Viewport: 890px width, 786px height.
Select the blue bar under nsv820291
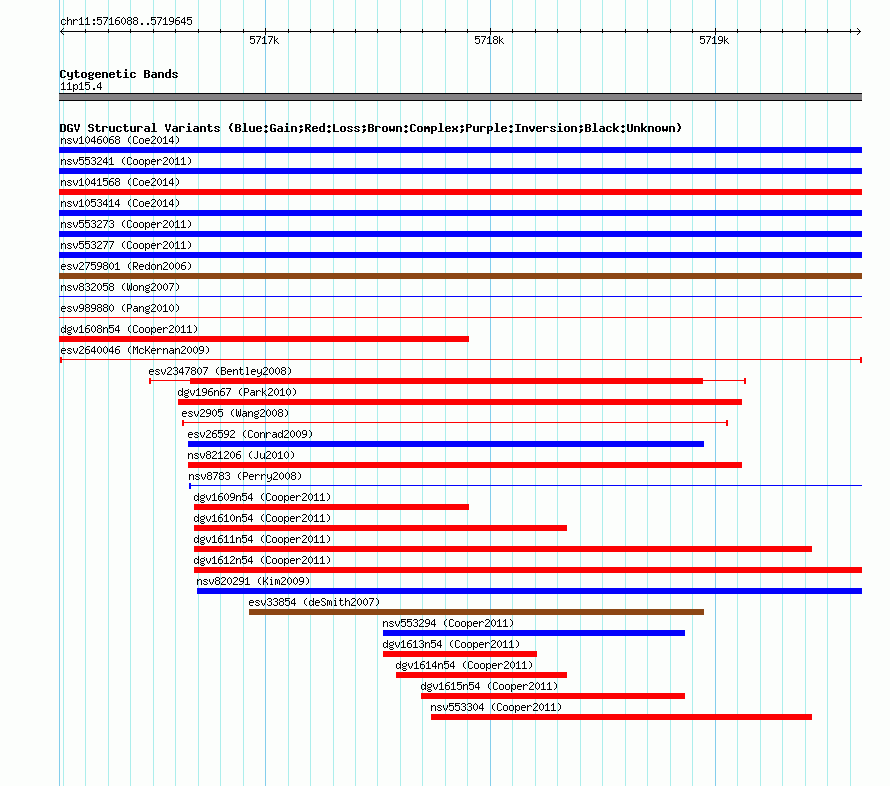click(x=530, y=591)
